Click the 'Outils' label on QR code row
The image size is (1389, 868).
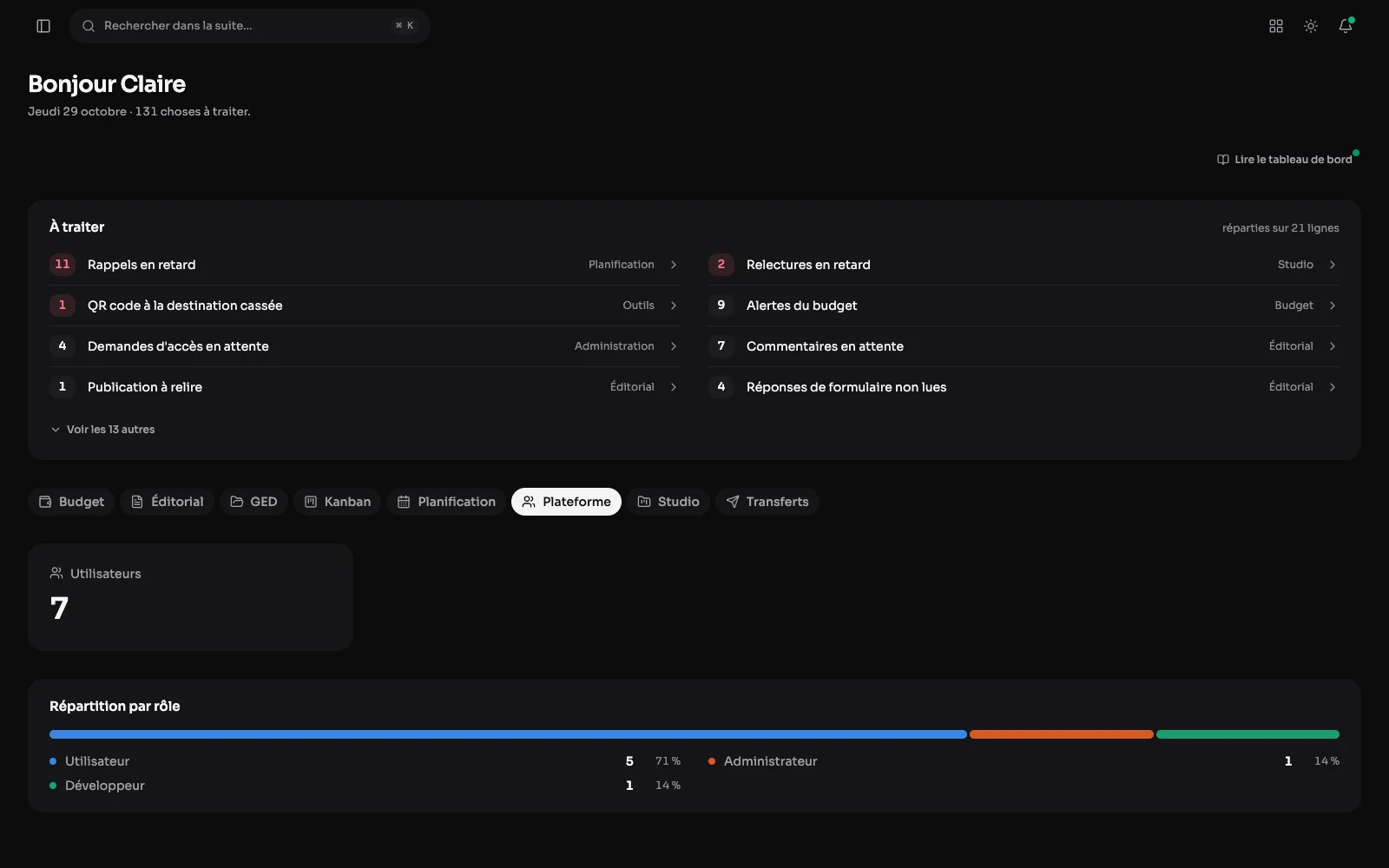(x=638, y=306)
